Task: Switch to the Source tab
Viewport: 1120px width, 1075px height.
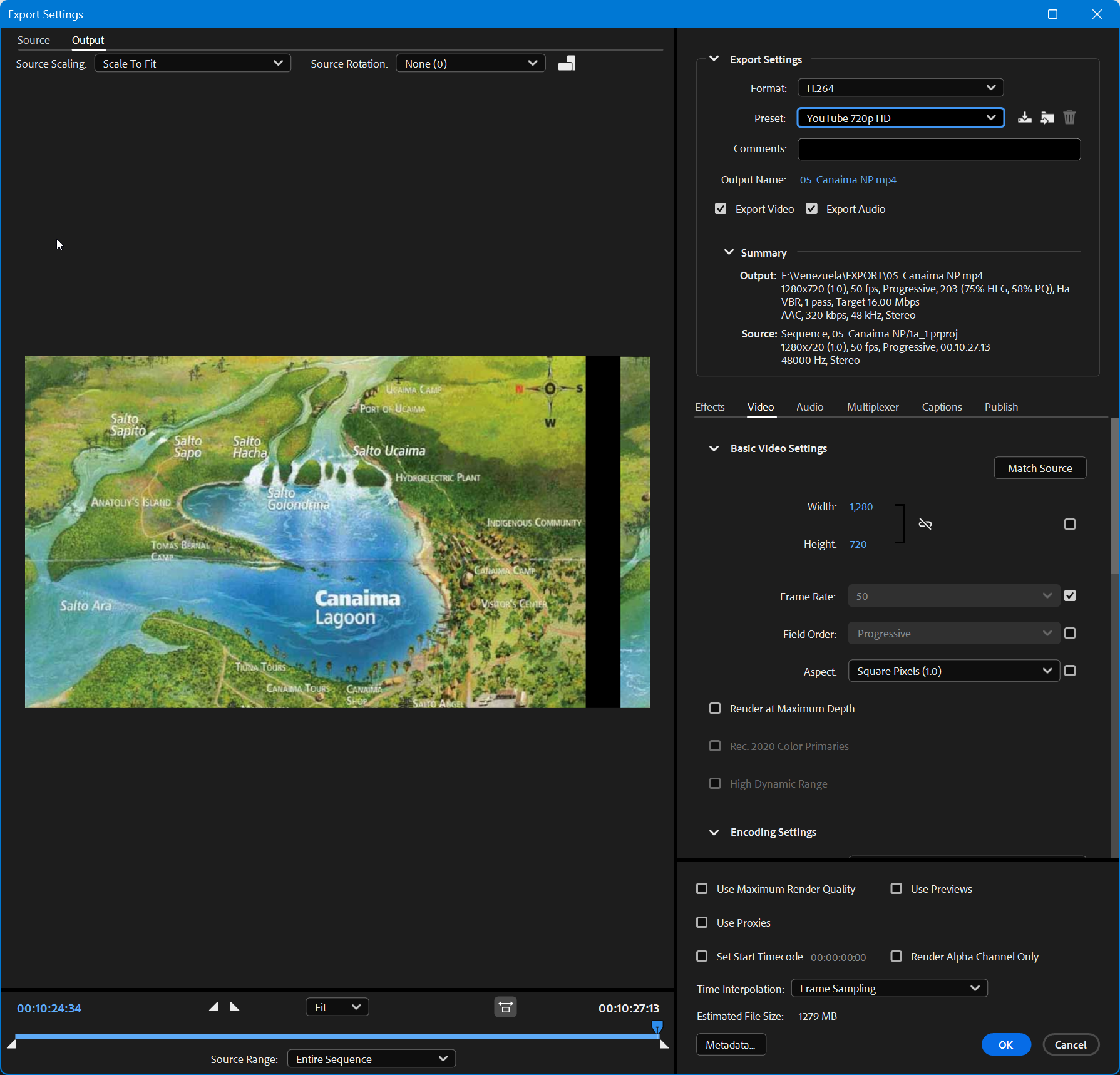Action: [x=34, y=39]
